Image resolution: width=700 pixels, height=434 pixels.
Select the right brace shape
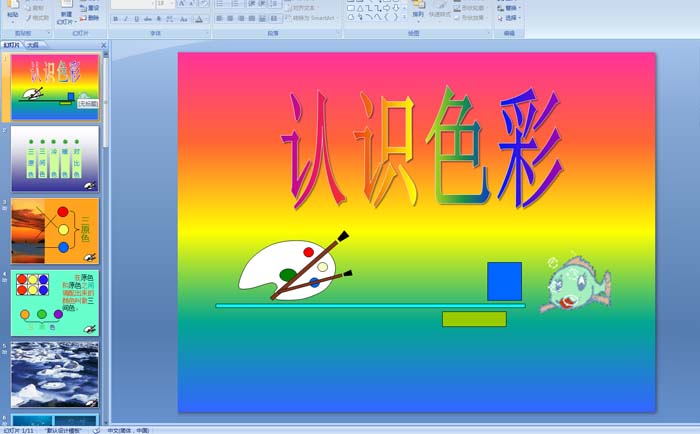(396, 17)
